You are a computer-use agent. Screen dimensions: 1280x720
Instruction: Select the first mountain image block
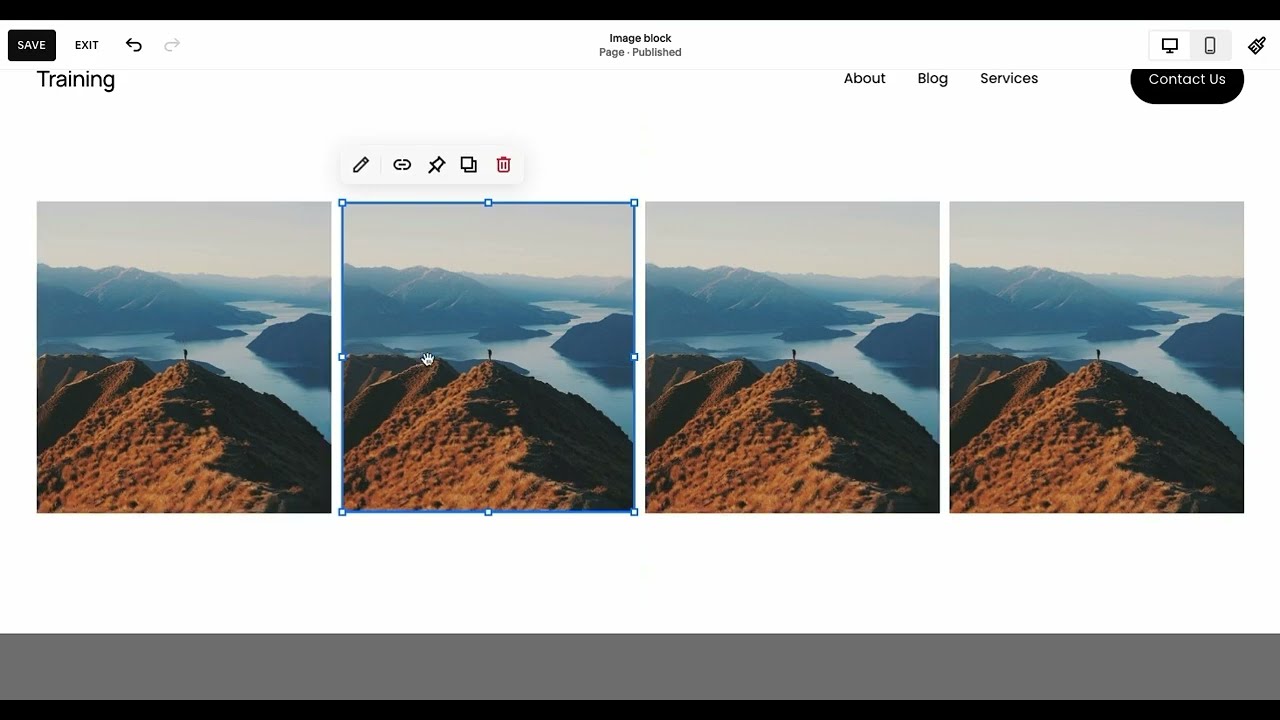(184, 357)
